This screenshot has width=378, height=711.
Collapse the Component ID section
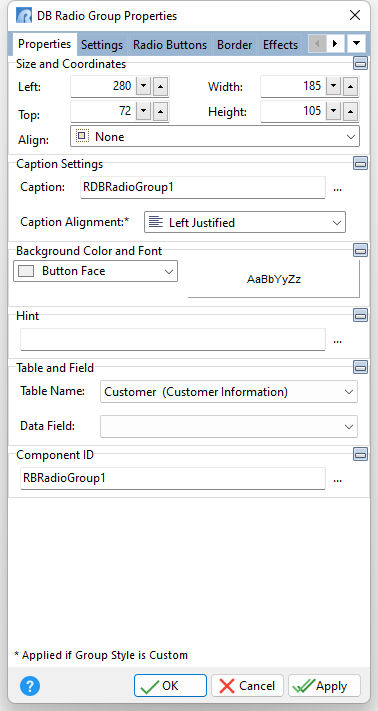pyautogui.click(x=360, y=454)
